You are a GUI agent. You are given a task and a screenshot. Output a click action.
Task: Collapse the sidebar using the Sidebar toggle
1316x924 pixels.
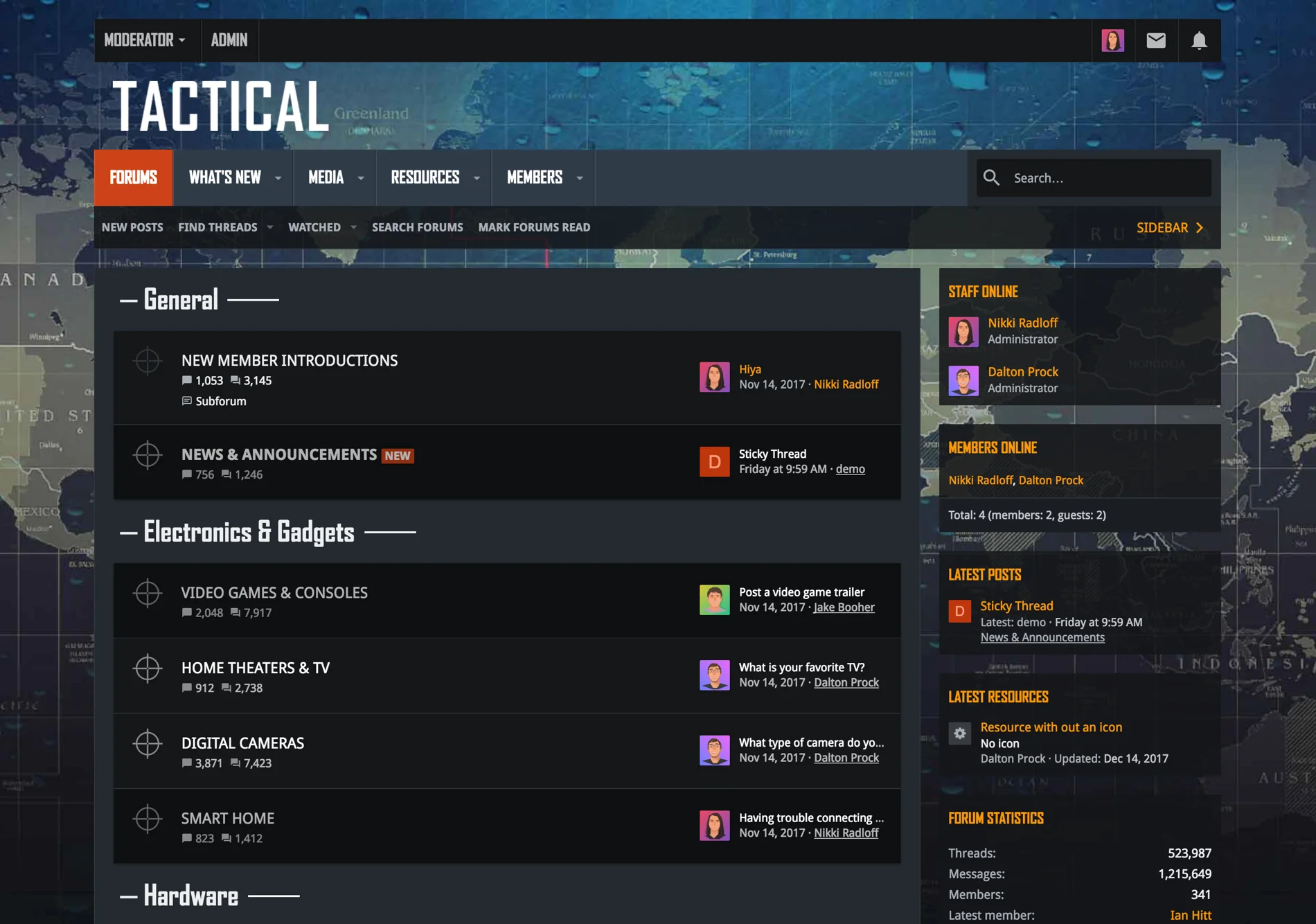tap(1170, 227)
